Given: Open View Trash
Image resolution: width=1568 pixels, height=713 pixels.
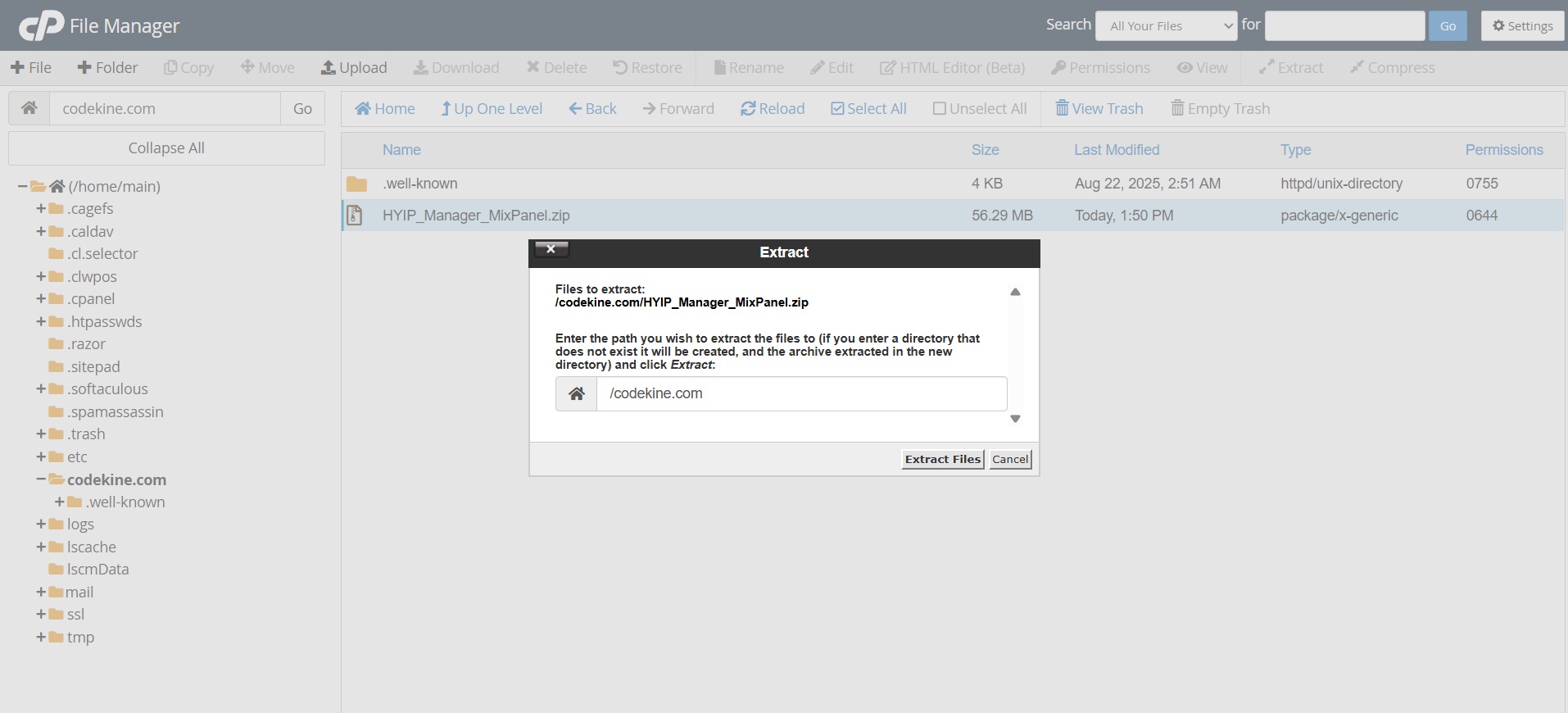Looking at the screenshot, I should (1099, 108).
